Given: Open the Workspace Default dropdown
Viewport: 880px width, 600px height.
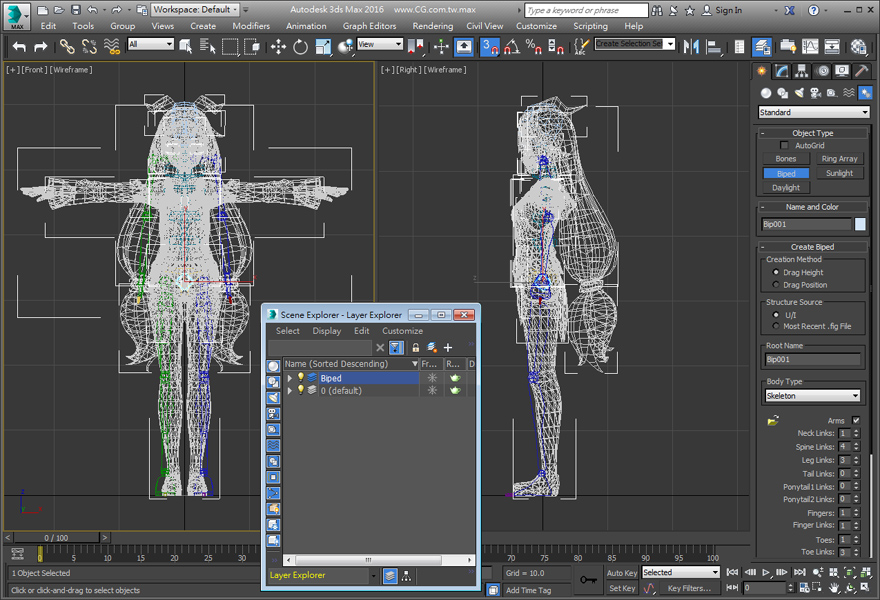Looking at the screenshot, I should click(x=195, y=10).
